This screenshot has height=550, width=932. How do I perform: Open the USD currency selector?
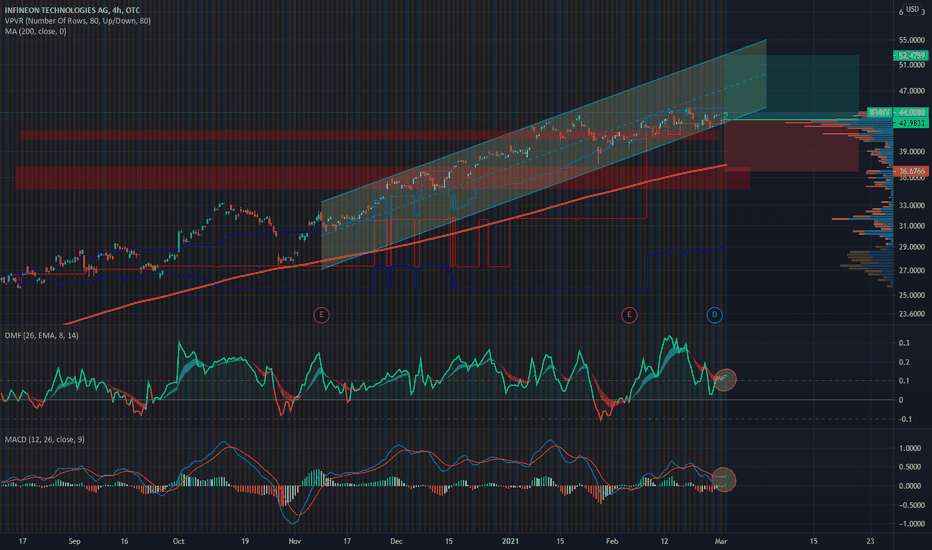coord(912,9)
